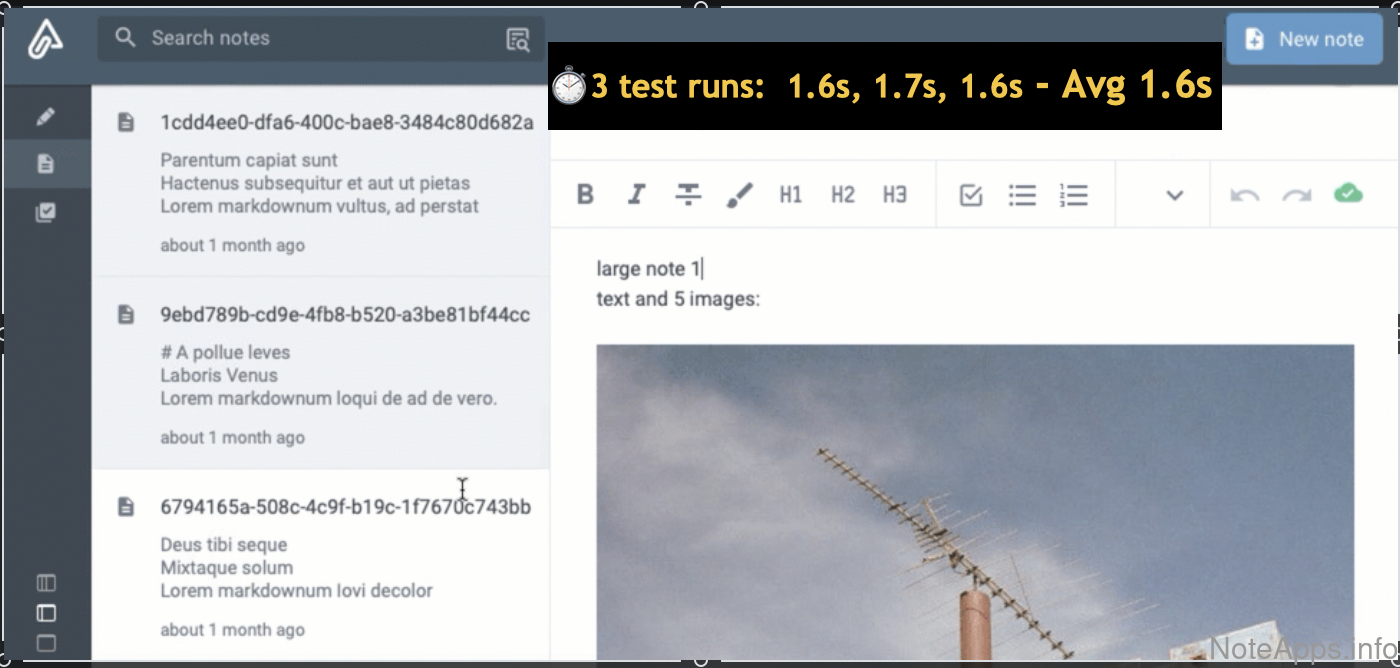Insert a checkbox checklist item

coord(971,195)
